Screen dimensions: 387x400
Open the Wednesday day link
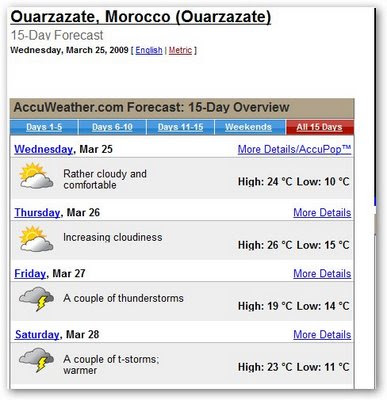tap(43, 149)
